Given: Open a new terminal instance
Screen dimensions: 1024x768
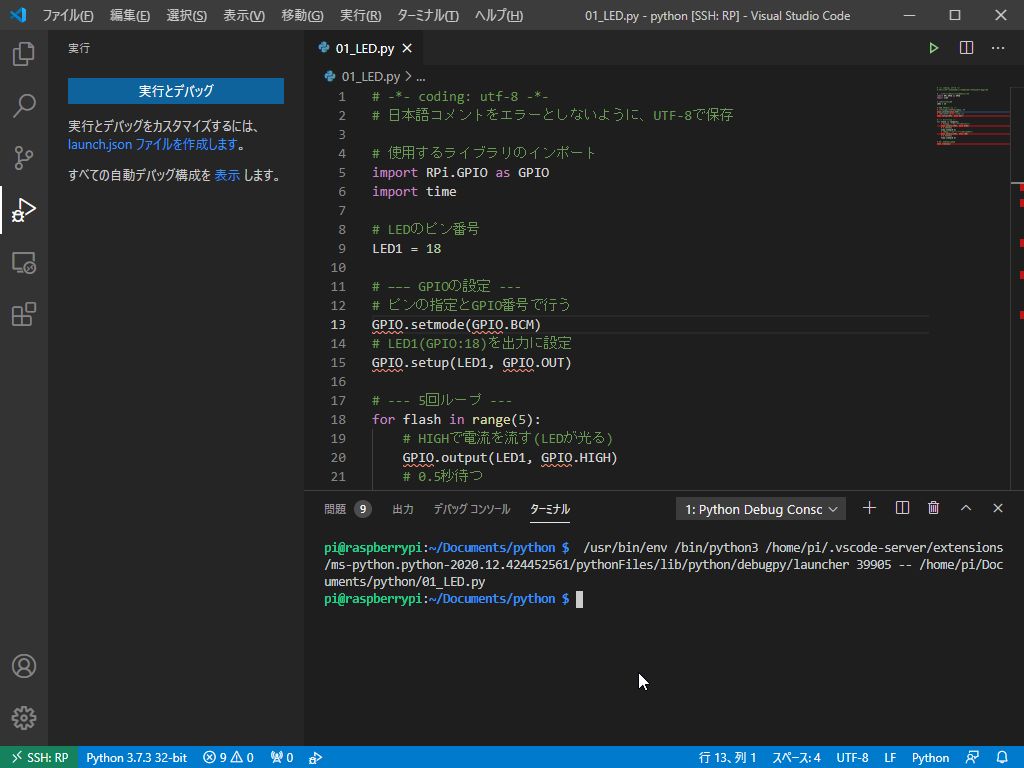Looking at the screenshot, I should [868, 508].
